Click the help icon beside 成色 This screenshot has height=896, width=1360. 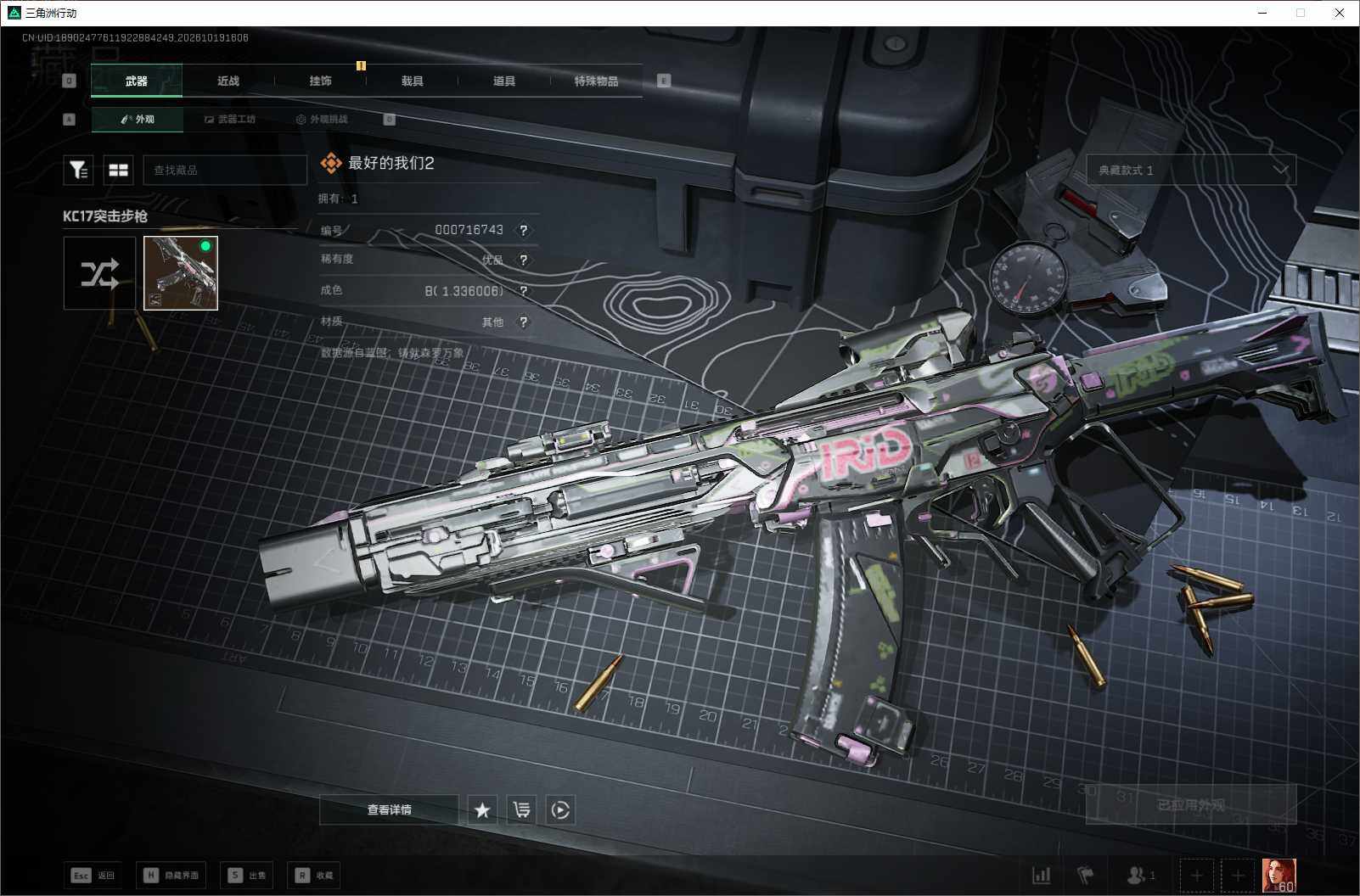pos(524,291)
